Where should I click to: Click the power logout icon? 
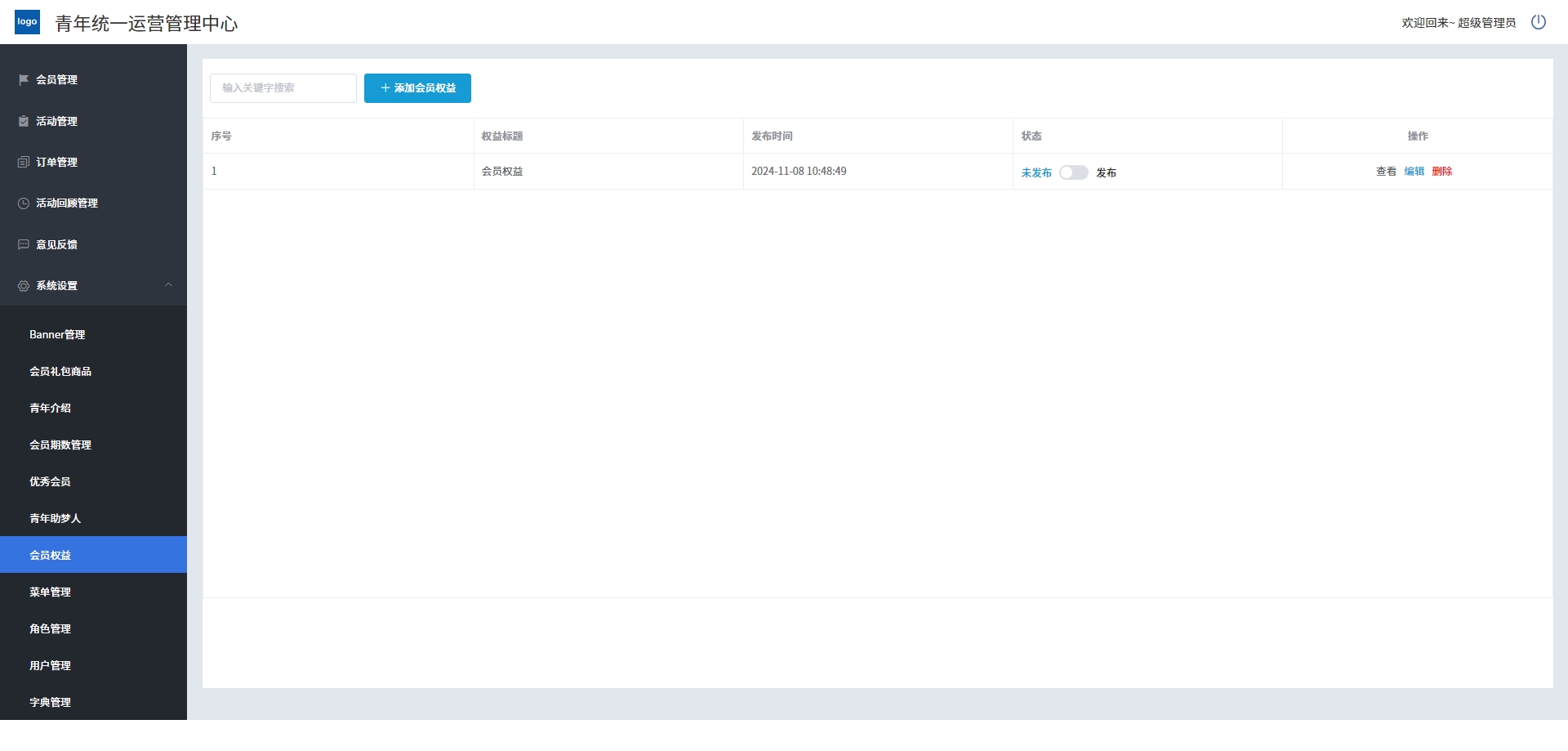click(1539, 22)
